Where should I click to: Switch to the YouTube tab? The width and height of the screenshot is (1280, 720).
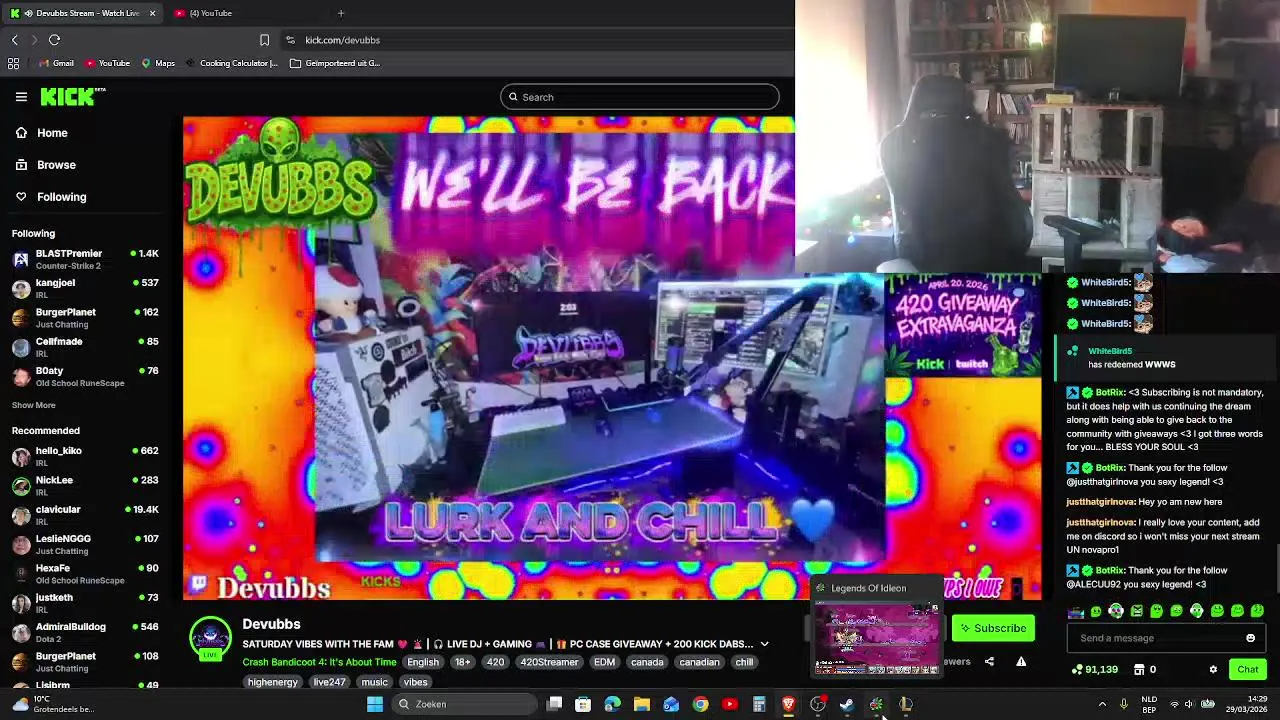210,13
